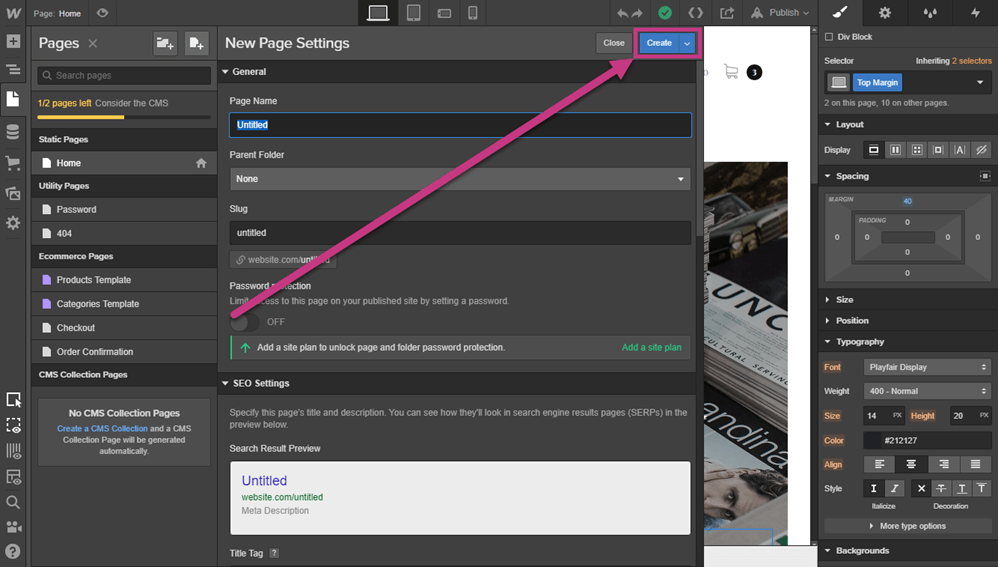This screenshot has height=567, width=999.
Task: Open the cart icon on canvas
Action: (x=731, y=72)
